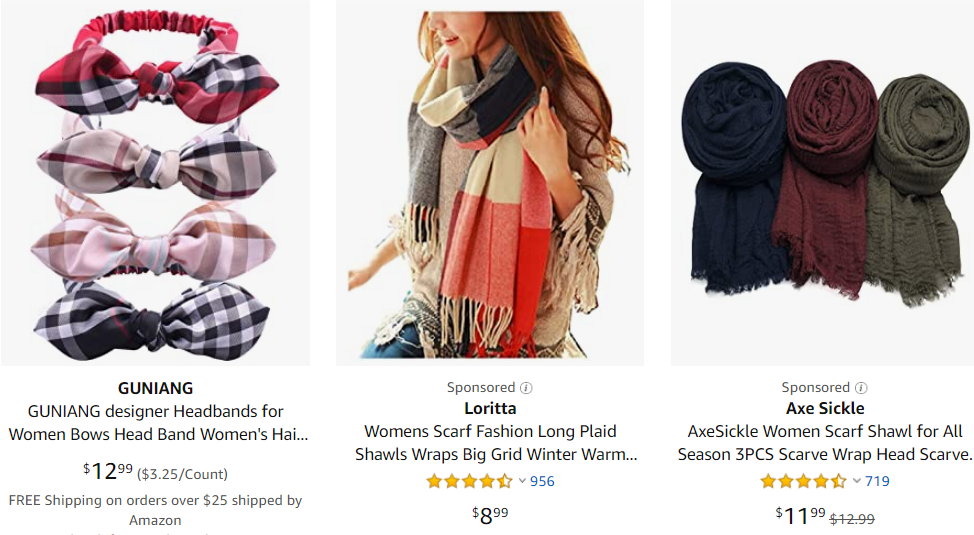Open the GUNIANG designer Headbands product title

click(x=155, y=423)
